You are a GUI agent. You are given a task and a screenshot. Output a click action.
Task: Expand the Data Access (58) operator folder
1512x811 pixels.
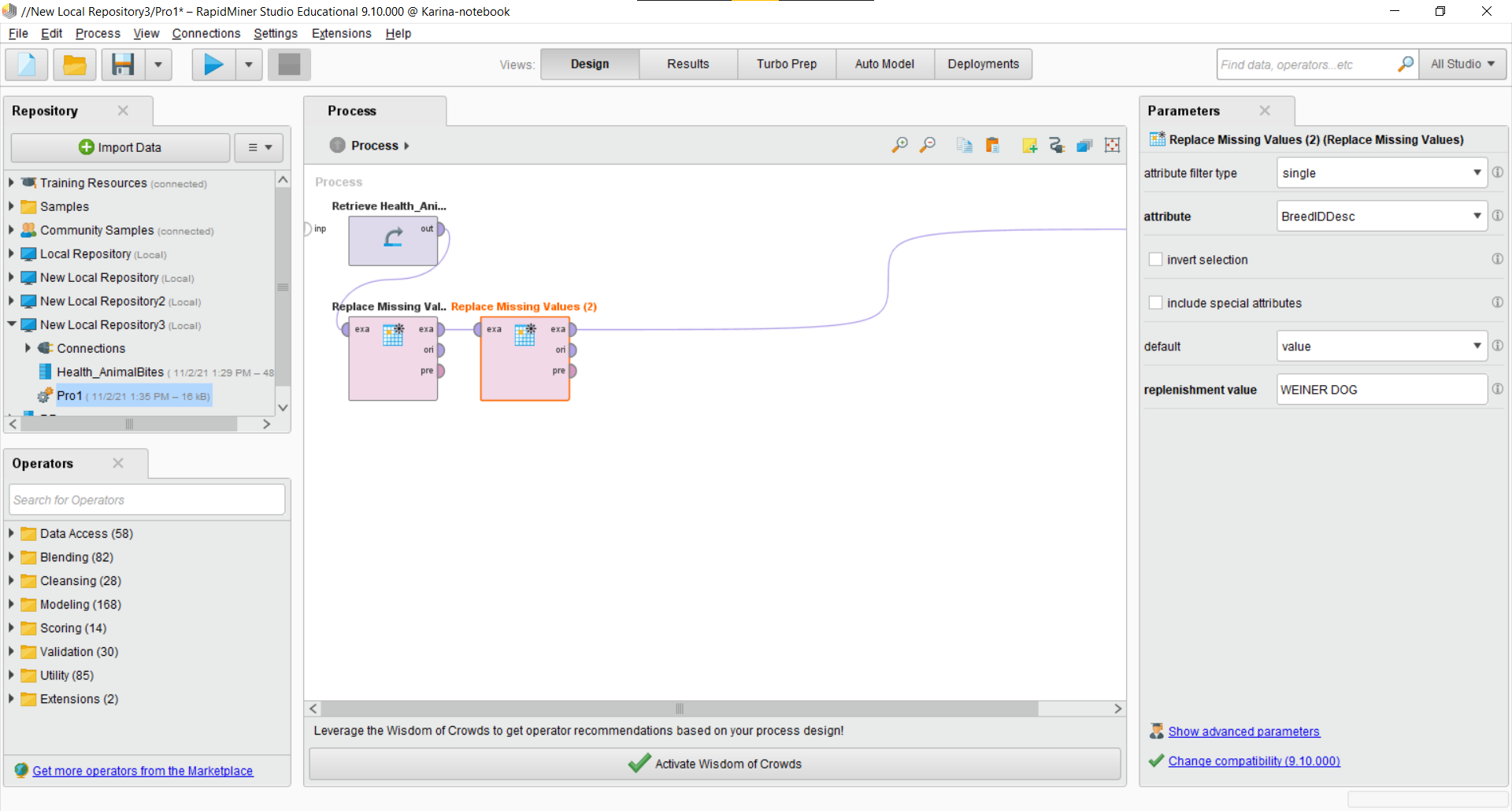[x=11, y=533]
